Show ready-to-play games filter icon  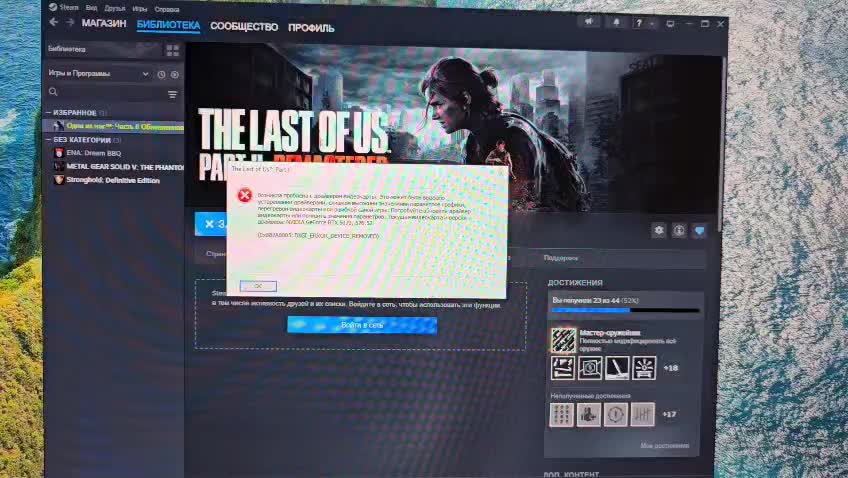175,75
